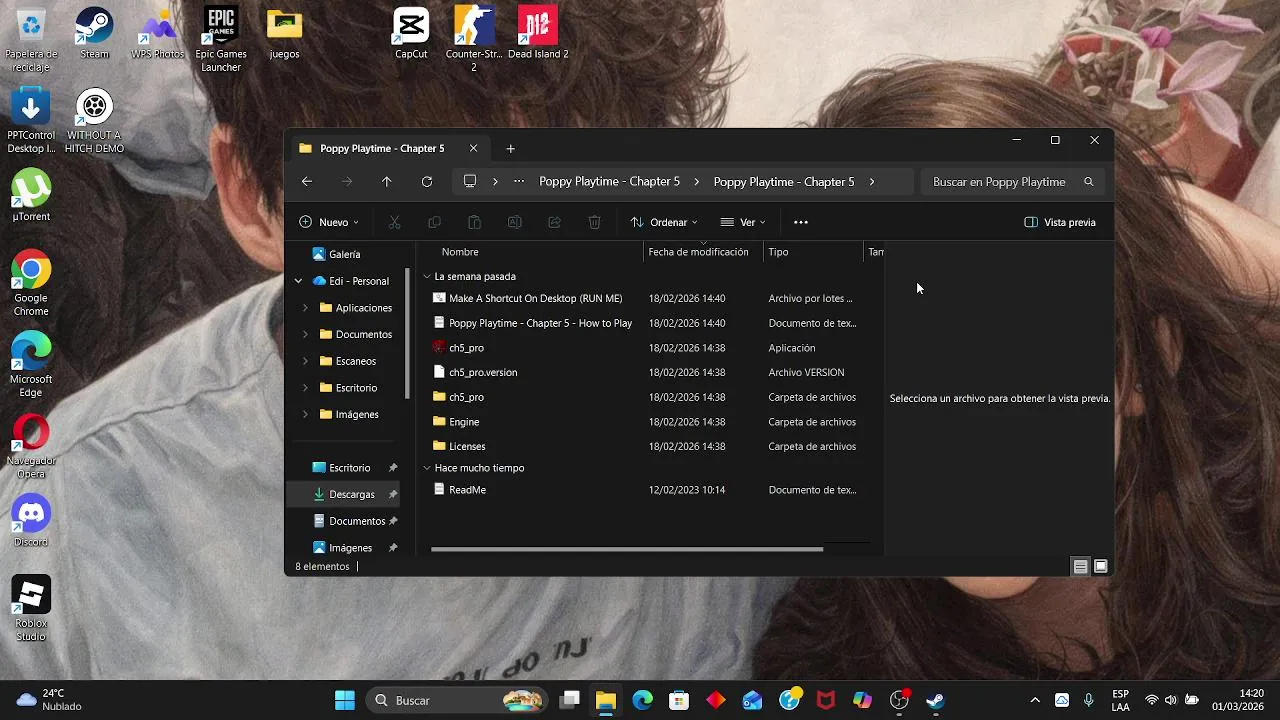Screen dimensions: 1280x720
Task: Switch to large thumbnails layout icon
Action: click(x=1101, y=566)
